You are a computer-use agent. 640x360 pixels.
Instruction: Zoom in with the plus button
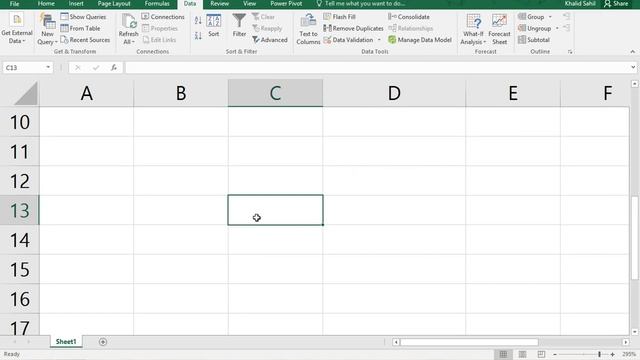pyautogui.click(x=612, y=354)
